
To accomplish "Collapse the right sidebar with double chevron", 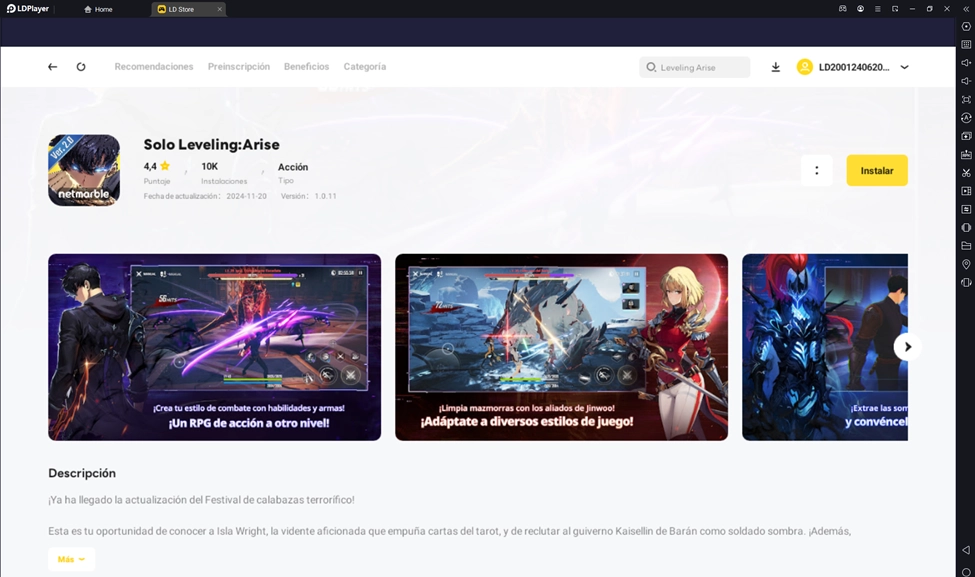I will [966, 9].
